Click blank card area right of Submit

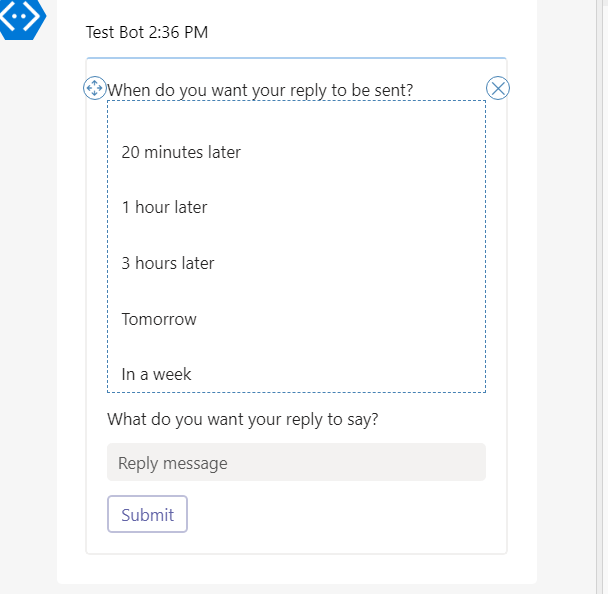point(350,515)
